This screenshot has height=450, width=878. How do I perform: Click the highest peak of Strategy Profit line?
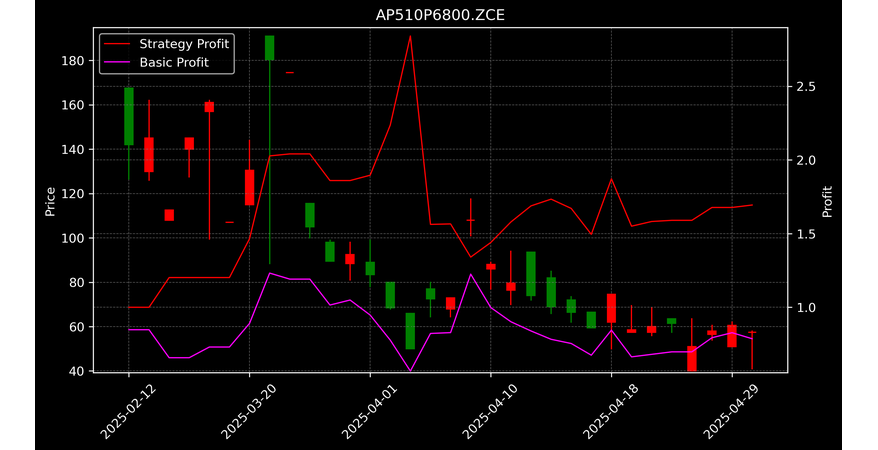410,36
